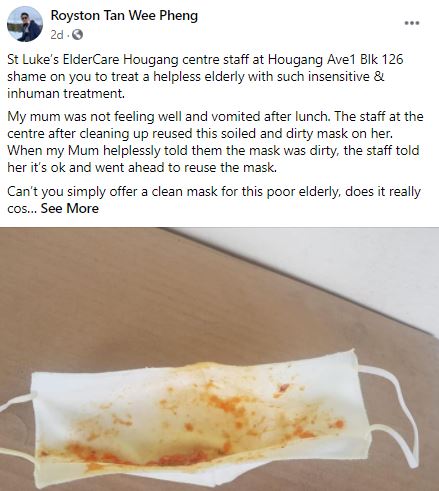Screen dimensions: 439x491
Task: Click author name Royston Tan Wee Pheng
Action: pyautogui.click(x=124, y=15)
